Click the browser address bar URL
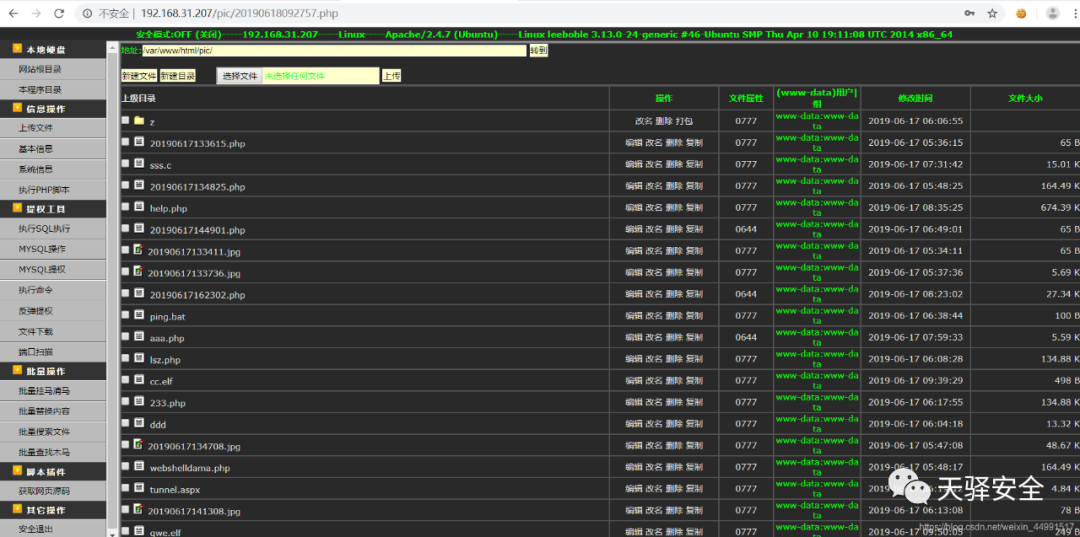The height and width of the screenshot is (537, 1080). click(239, 13)
